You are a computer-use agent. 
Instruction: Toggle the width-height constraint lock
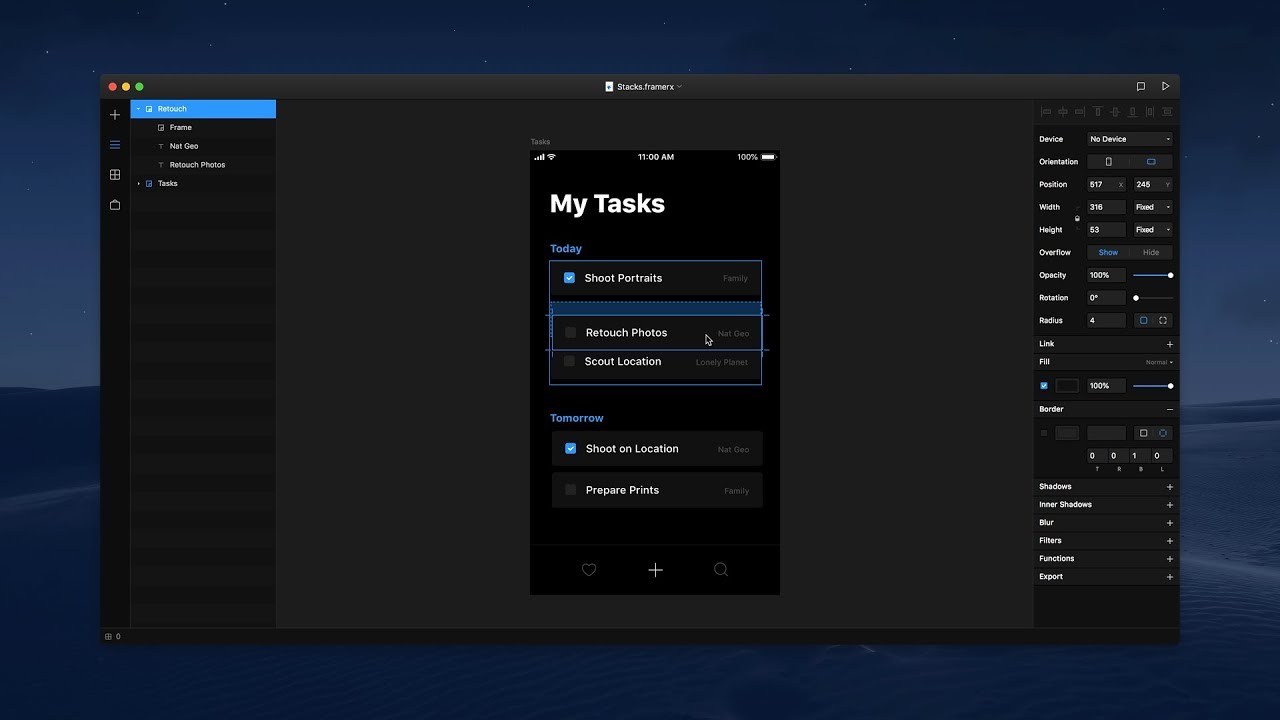[x=1077, y=218]
